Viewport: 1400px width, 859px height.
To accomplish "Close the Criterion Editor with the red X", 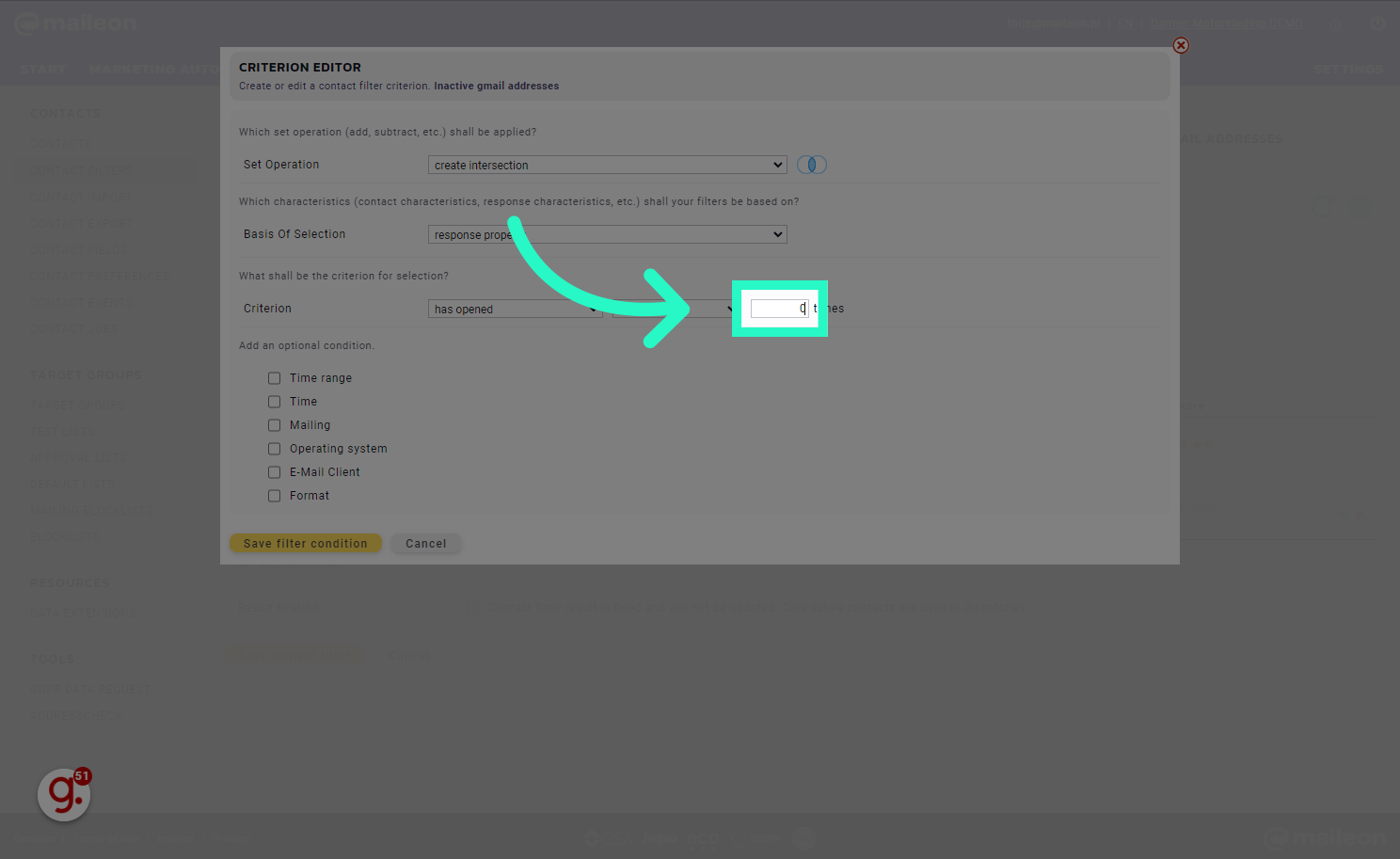I will coord(1181,45).
